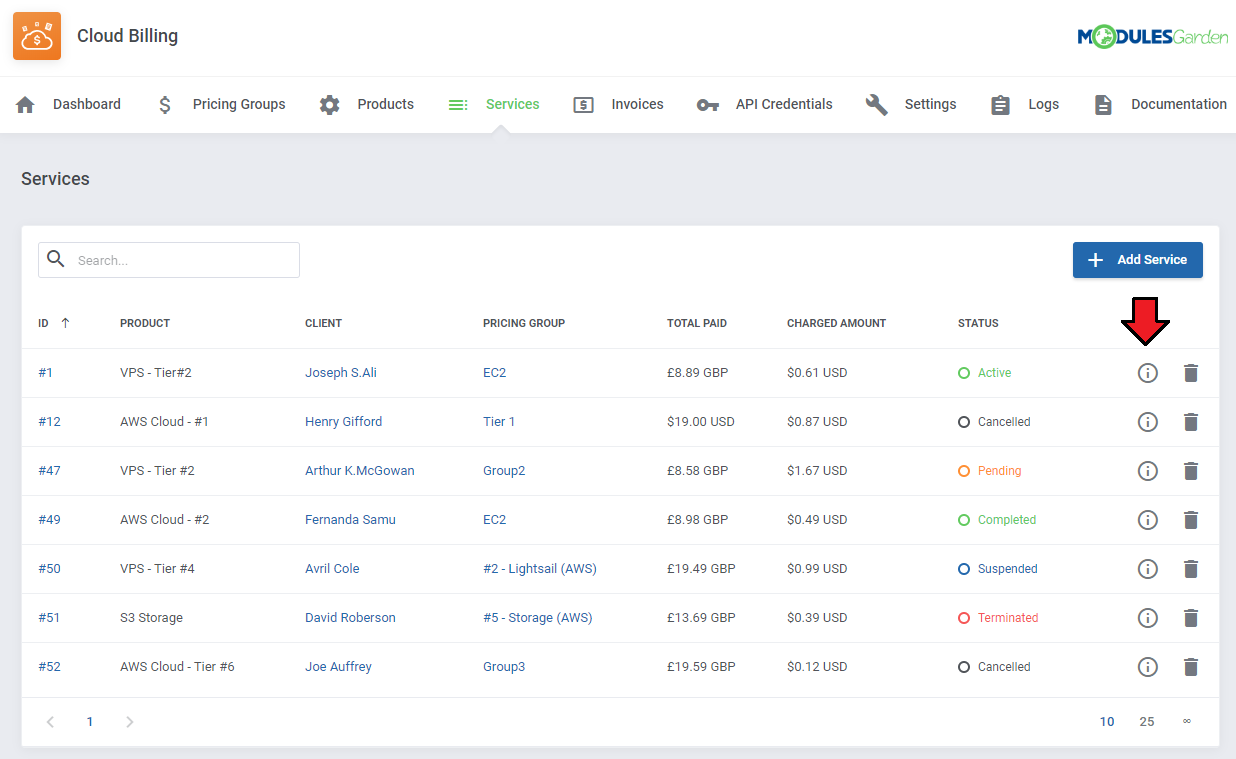Click the Add Service button
This screenshot has width=1236, height=759.
click(x=1138, y=260)
